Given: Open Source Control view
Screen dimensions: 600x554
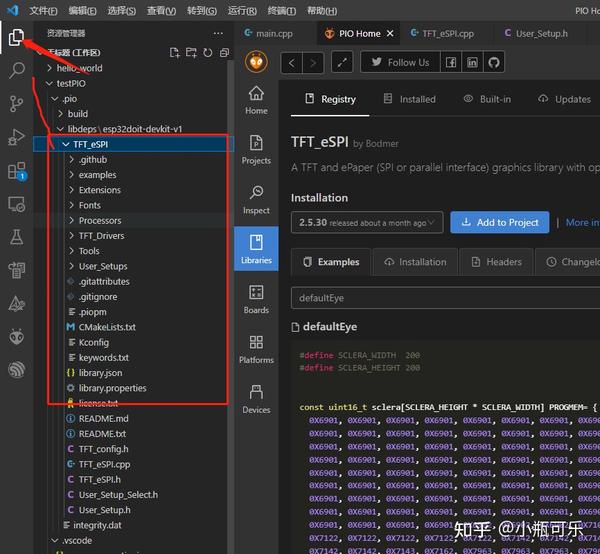Looking at the screenshot, I should [16, 103].
